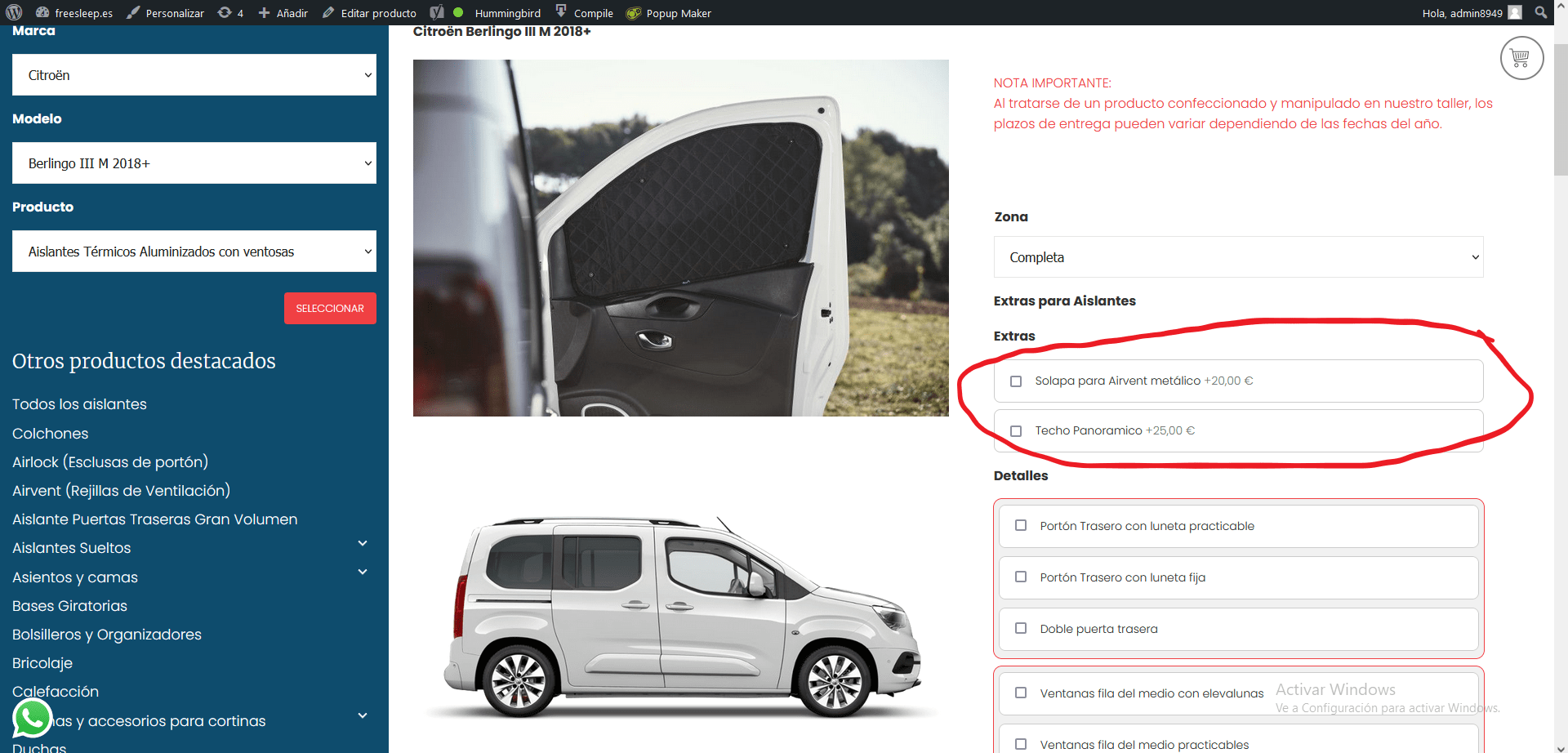
Task: Open Personalizar in admin bar
Action: point(175,13)
